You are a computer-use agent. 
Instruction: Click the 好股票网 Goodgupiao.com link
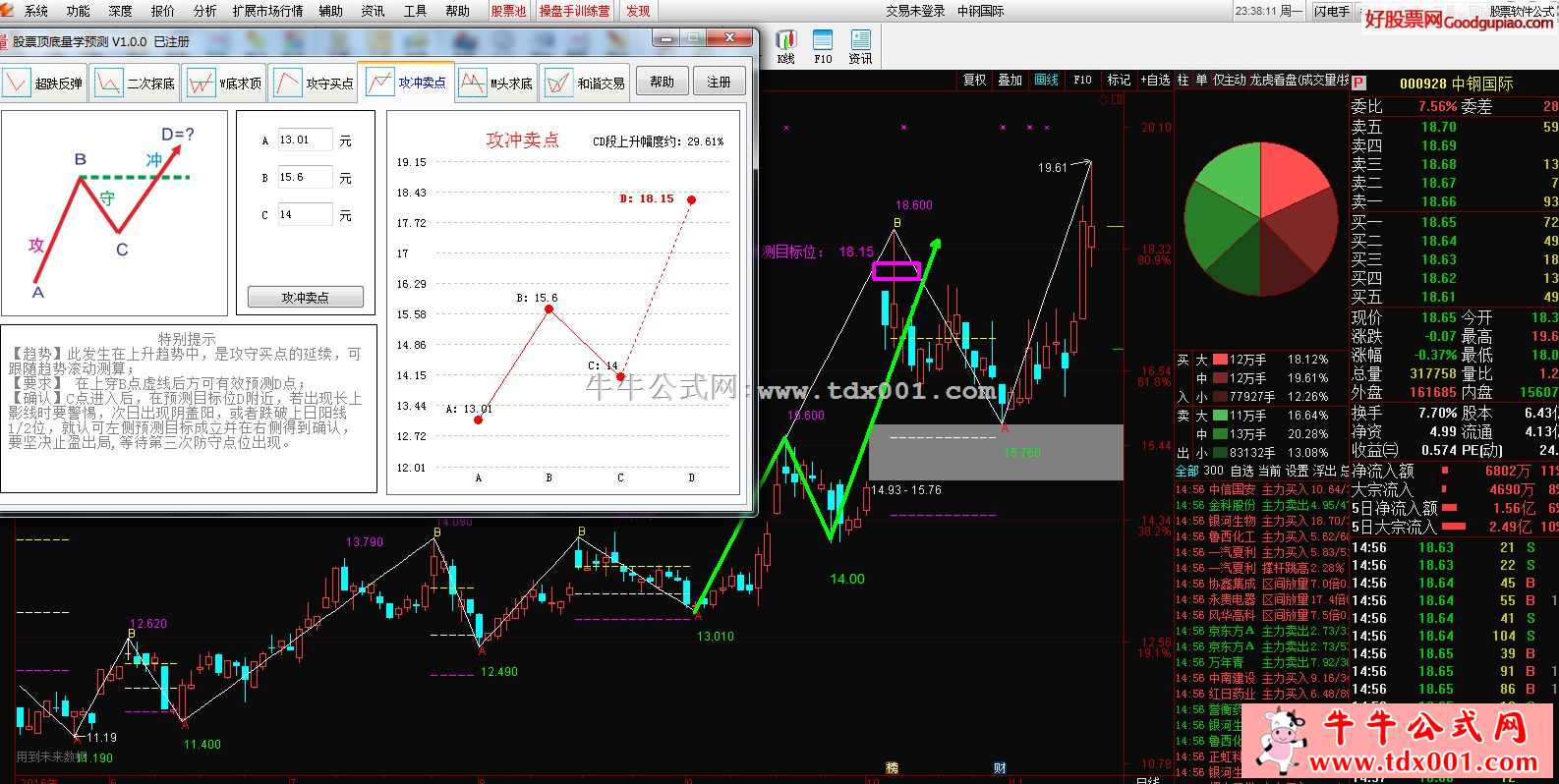point(1459,20)
